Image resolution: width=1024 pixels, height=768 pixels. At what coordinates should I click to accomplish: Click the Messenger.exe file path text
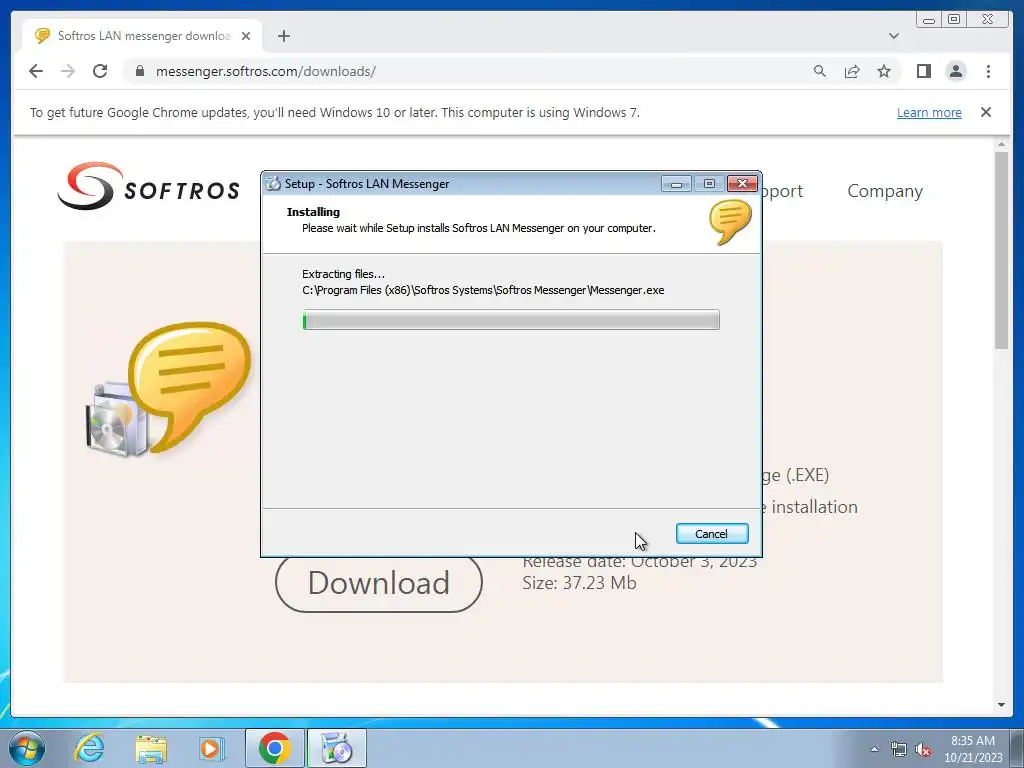coord(483,290)
